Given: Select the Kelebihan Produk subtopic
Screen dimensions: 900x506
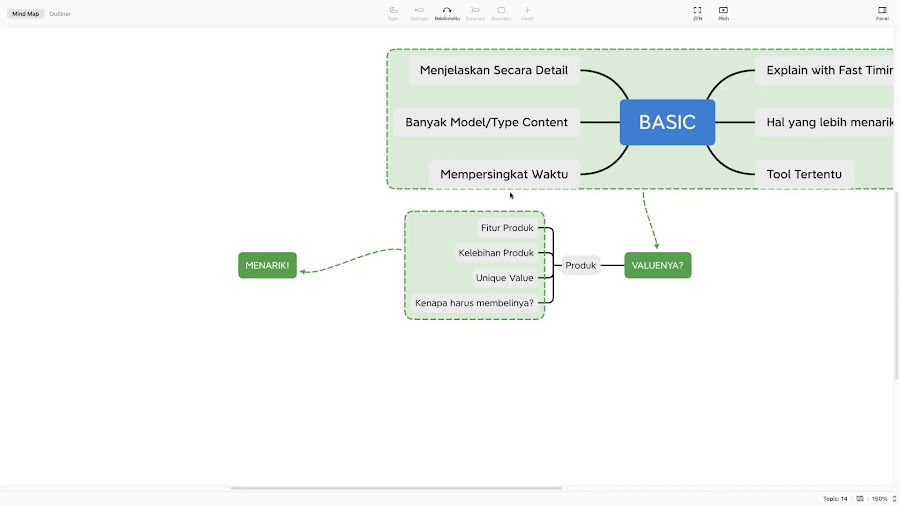Looking at the screenshot, I should click(x=496, y=253).
